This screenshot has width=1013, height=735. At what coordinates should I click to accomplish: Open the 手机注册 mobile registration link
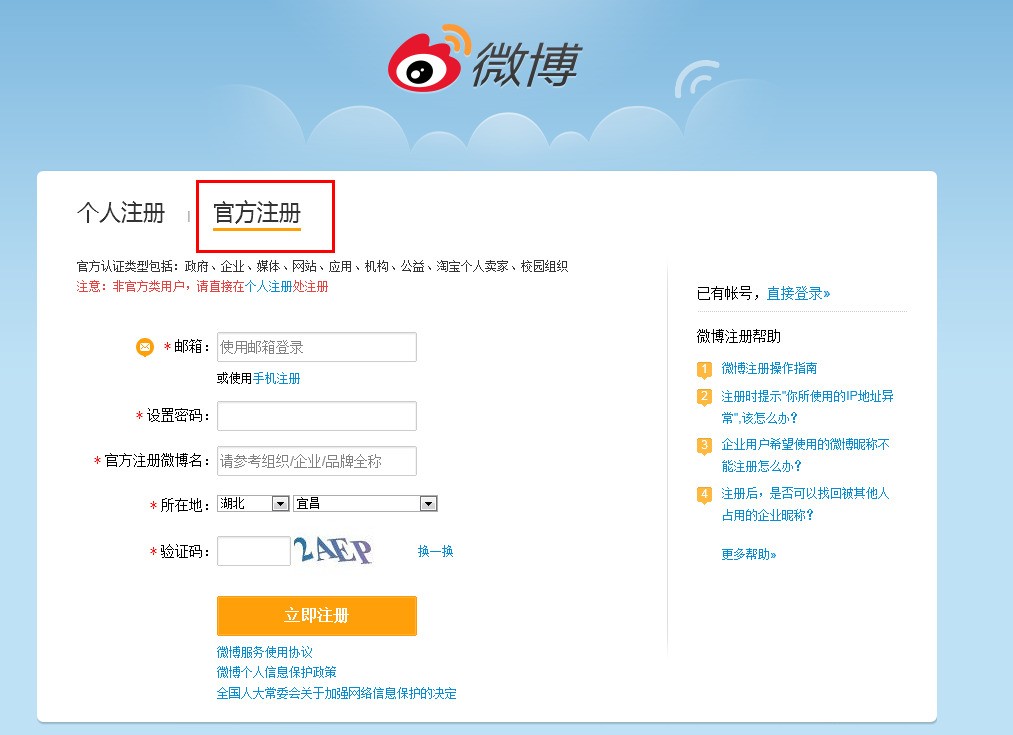279,378
